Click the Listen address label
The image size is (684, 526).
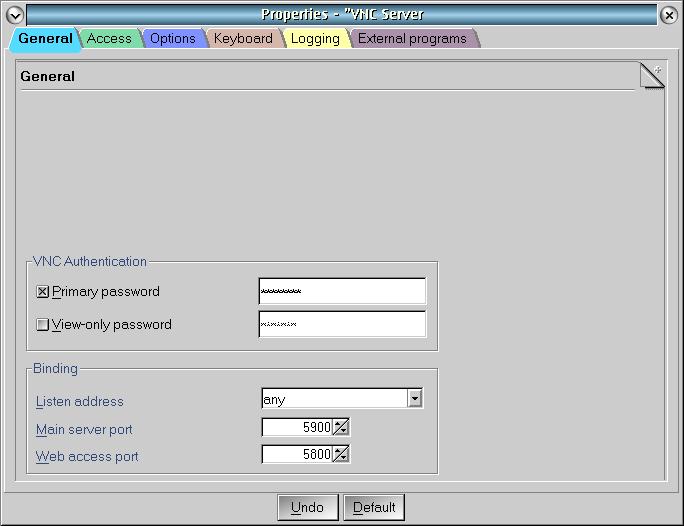click(80, 401)
